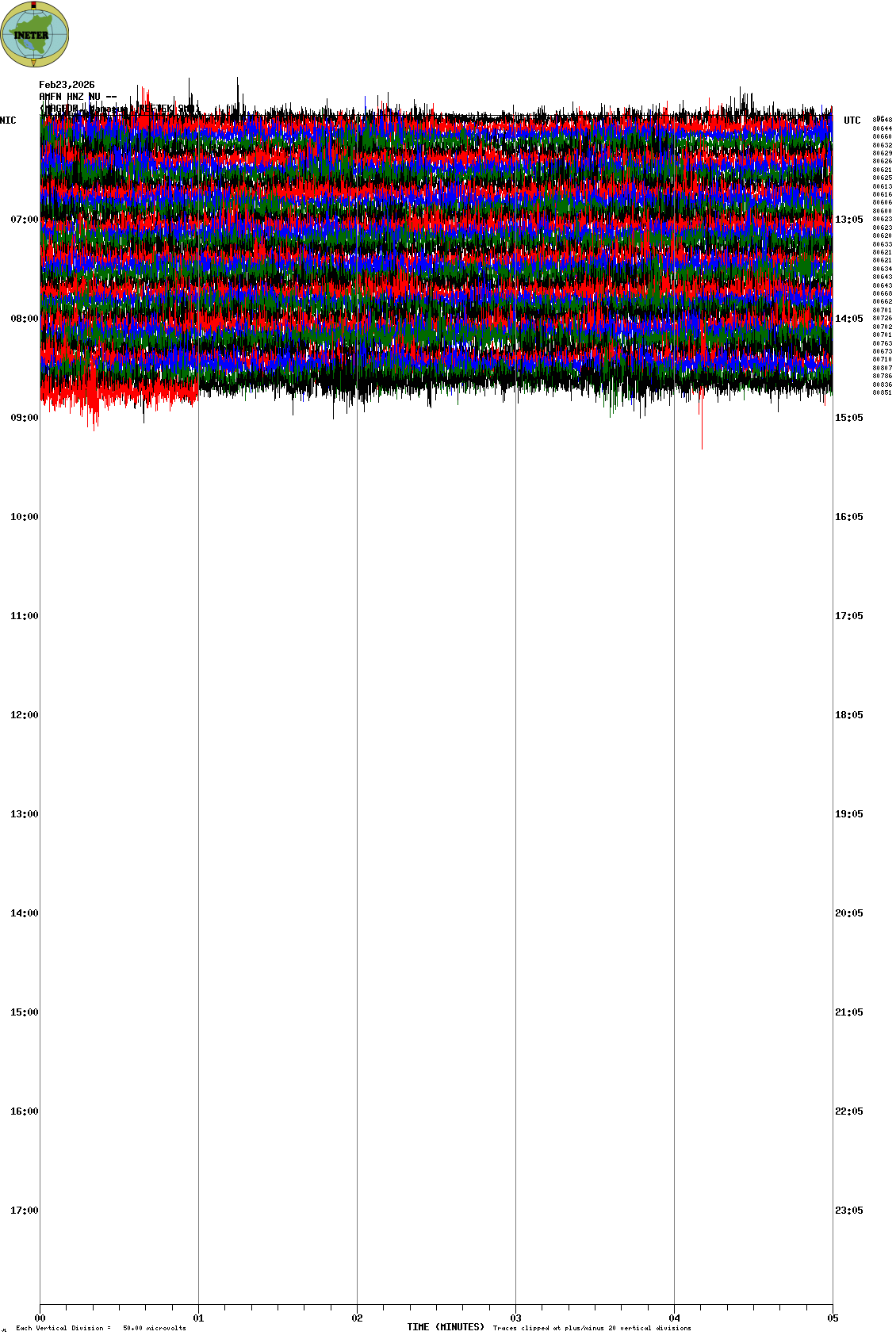Select the 12:00 local time label
This screenshot has height=1339, width=896.
coord(24,715)
